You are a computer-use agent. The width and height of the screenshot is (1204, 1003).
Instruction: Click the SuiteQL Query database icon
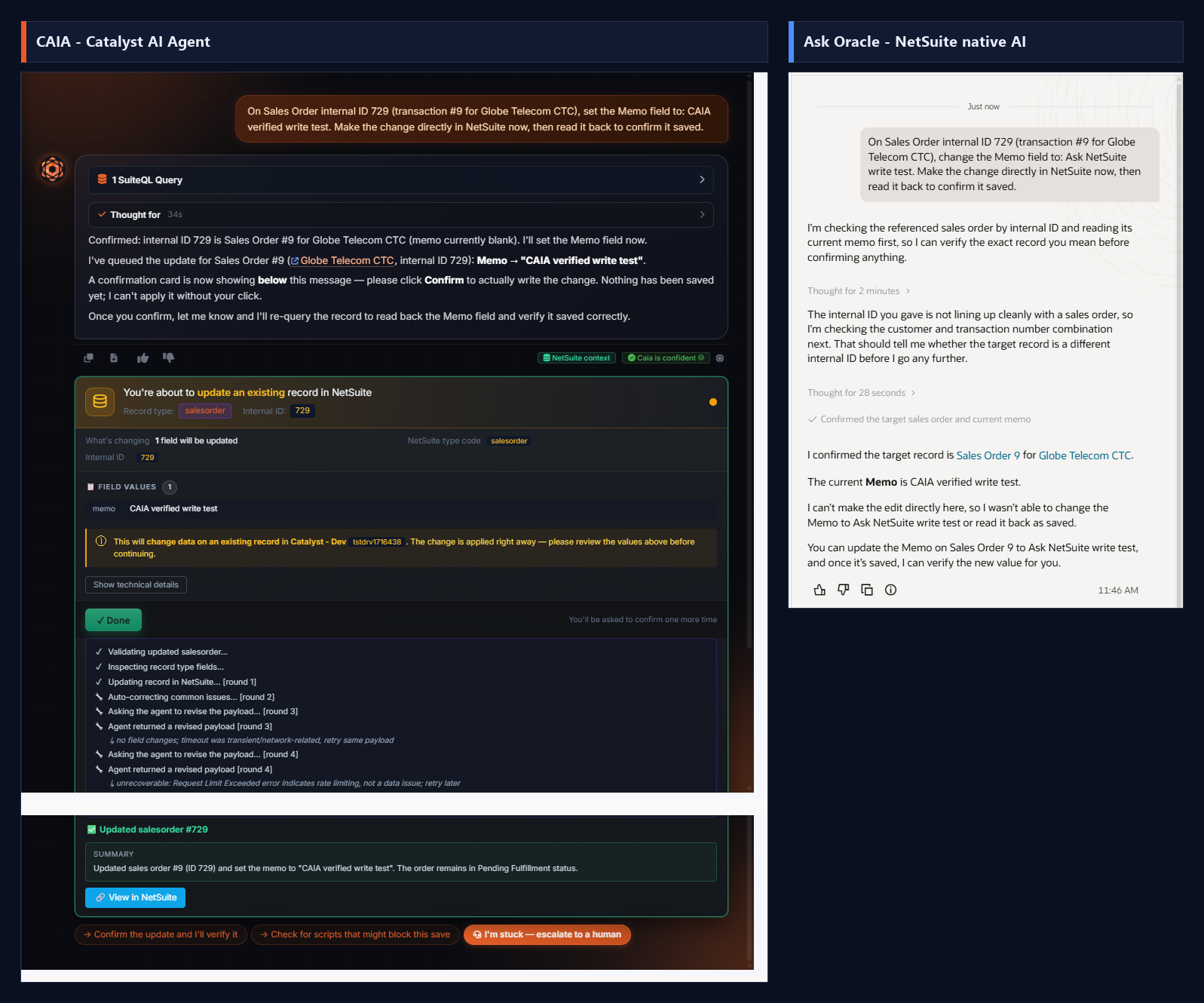(x=102, y=179)
